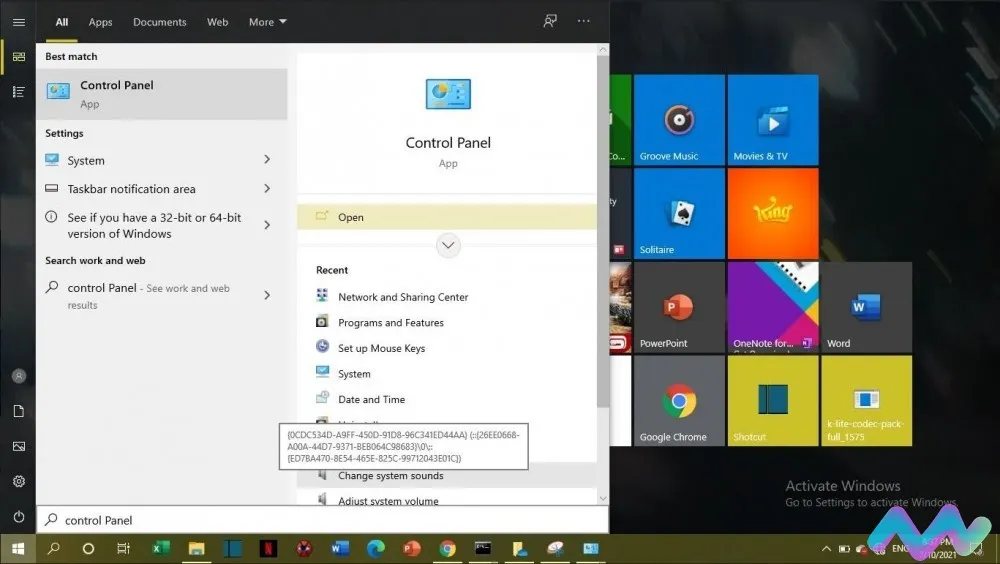This screenshot has height=564, width=1000.
Task: Open the OneNote tile
Action: click(x=772, y=308)
